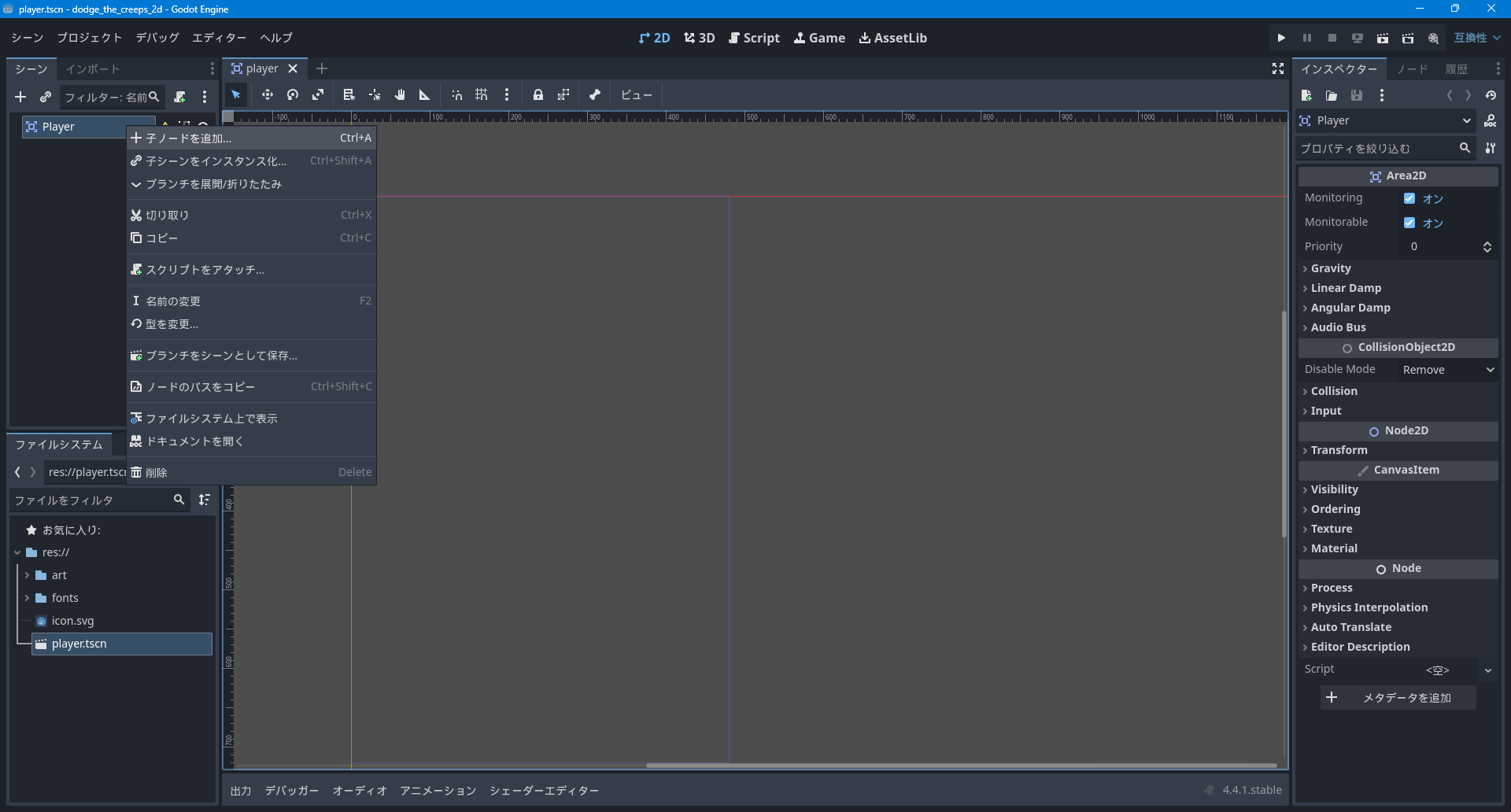Viewport: 1511px width, 812px height.
Task: Click the pause running project icon
Action: coord(1306,38)
